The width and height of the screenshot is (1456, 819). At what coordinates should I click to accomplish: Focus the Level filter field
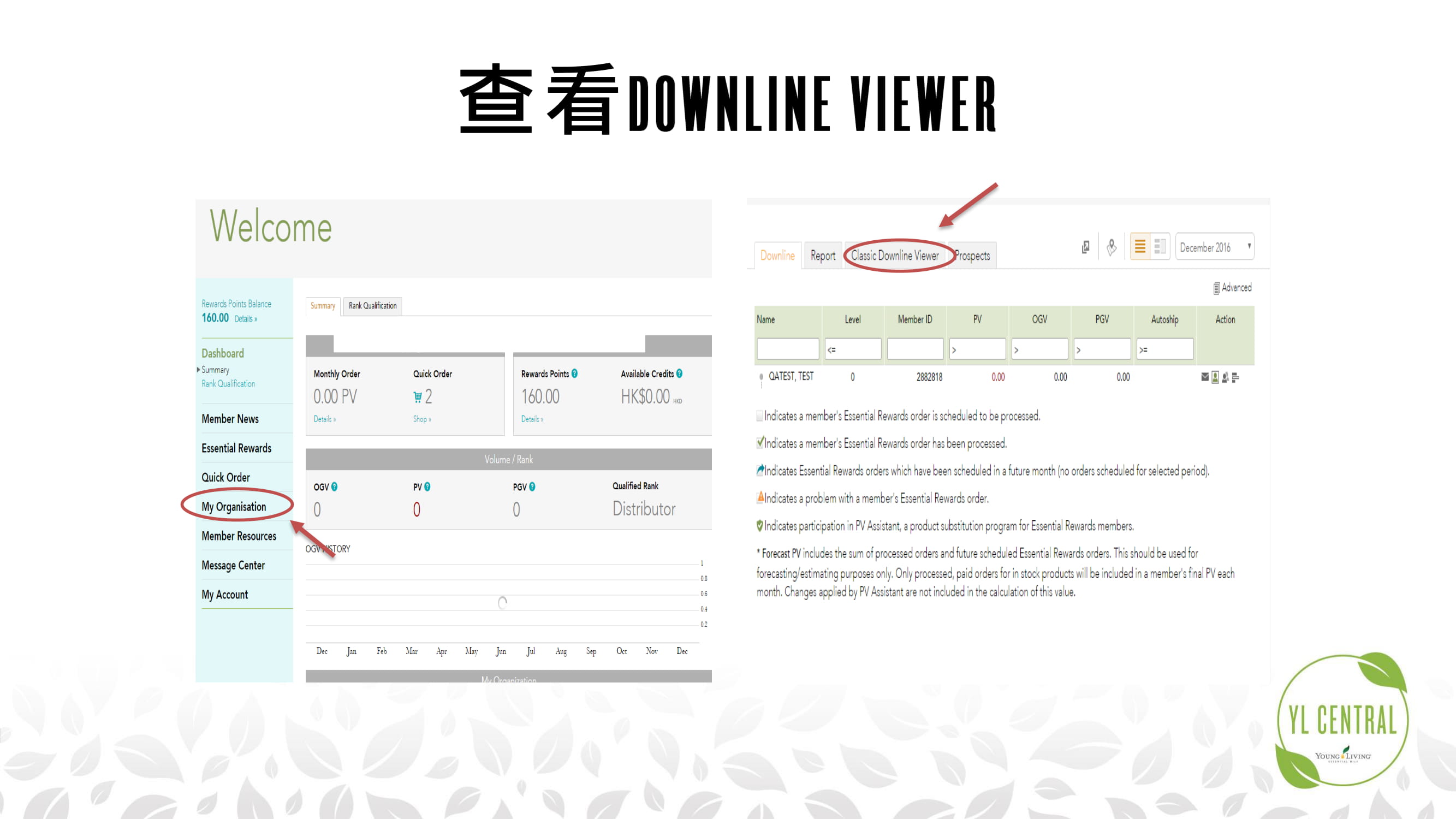852,349
